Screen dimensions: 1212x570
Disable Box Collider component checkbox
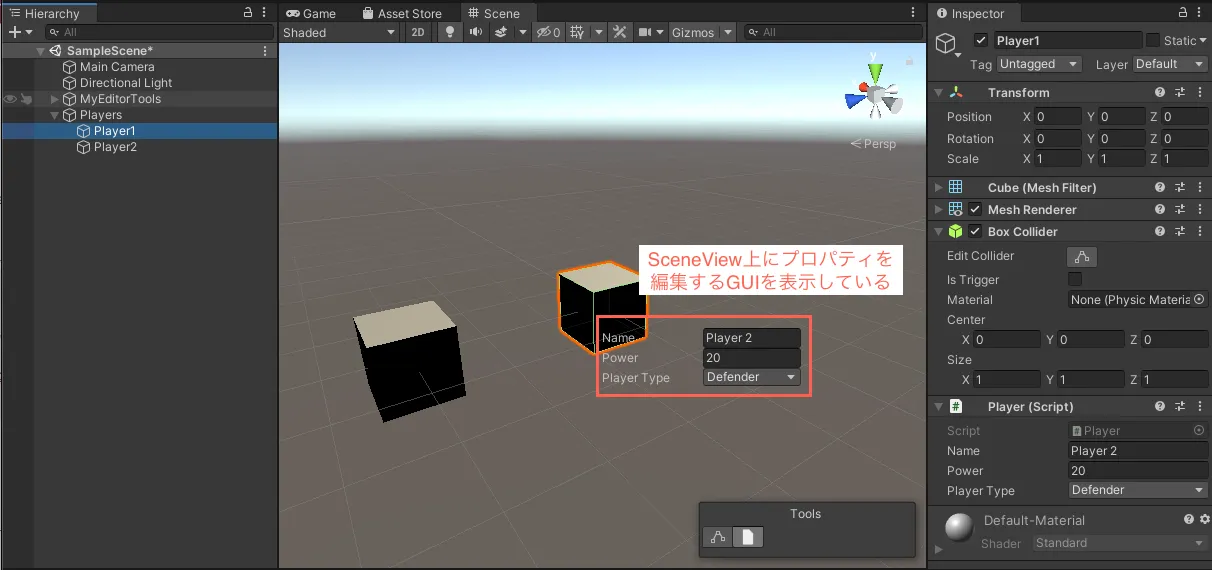pos(975,231)
